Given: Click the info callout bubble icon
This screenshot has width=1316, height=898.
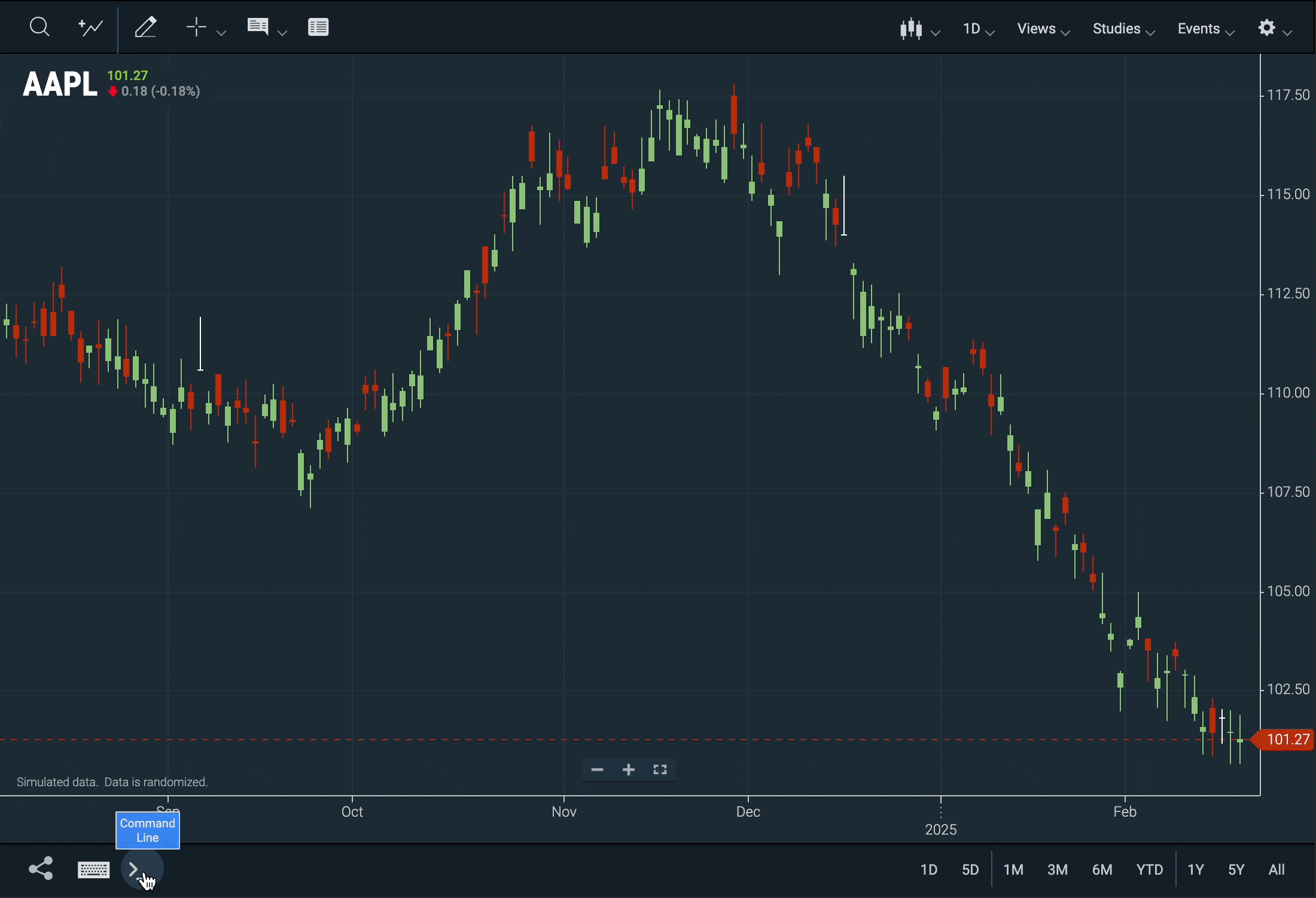Looking at the screenshot, I should click(258, 27).
